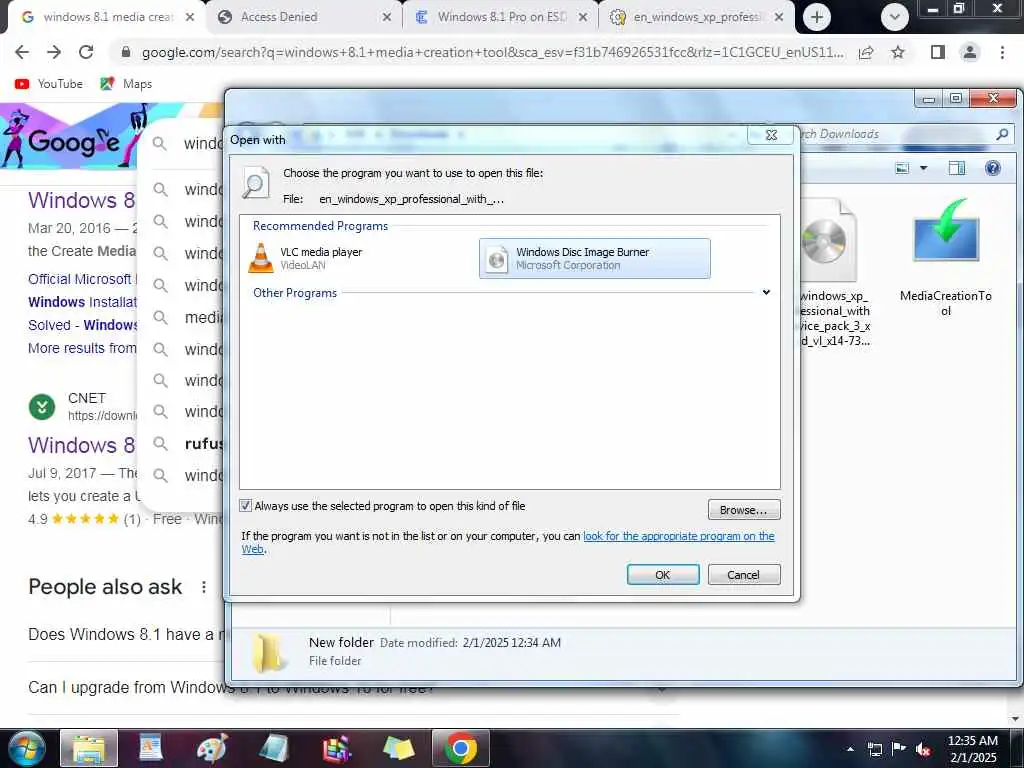This screenshot has width=1024, height=768.
Task: Open the Paint taskbar icon
Action: point(212,748)
